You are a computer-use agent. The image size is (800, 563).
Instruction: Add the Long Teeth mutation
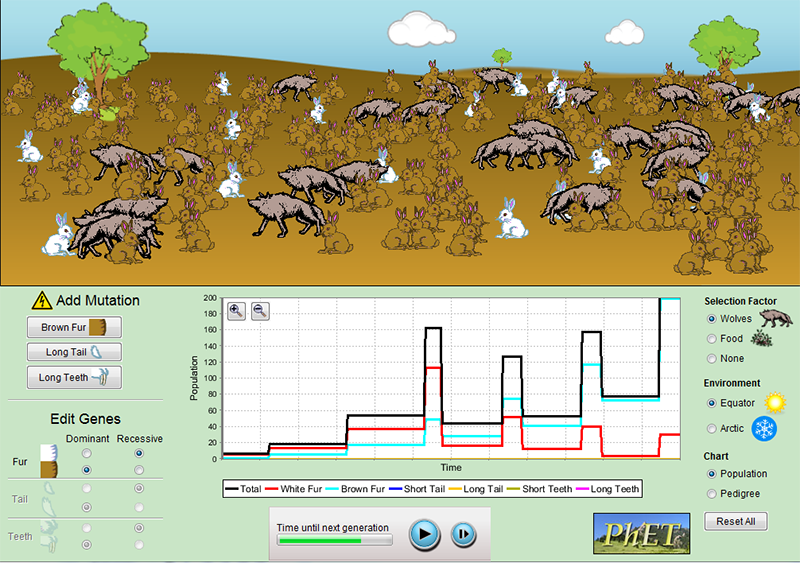point(74,377)
